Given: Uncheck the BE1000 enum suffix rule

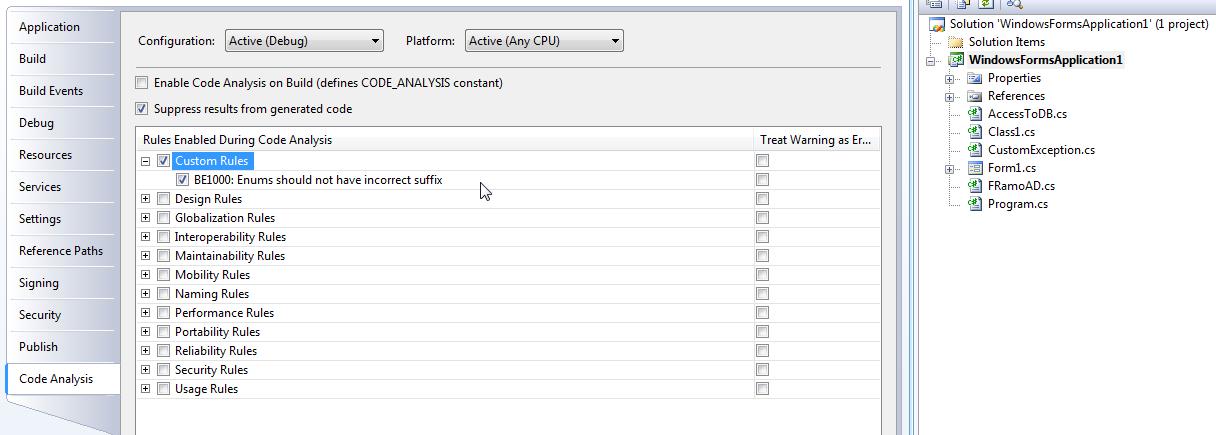Looking at the screenshot, I should (x=182, y=180).
